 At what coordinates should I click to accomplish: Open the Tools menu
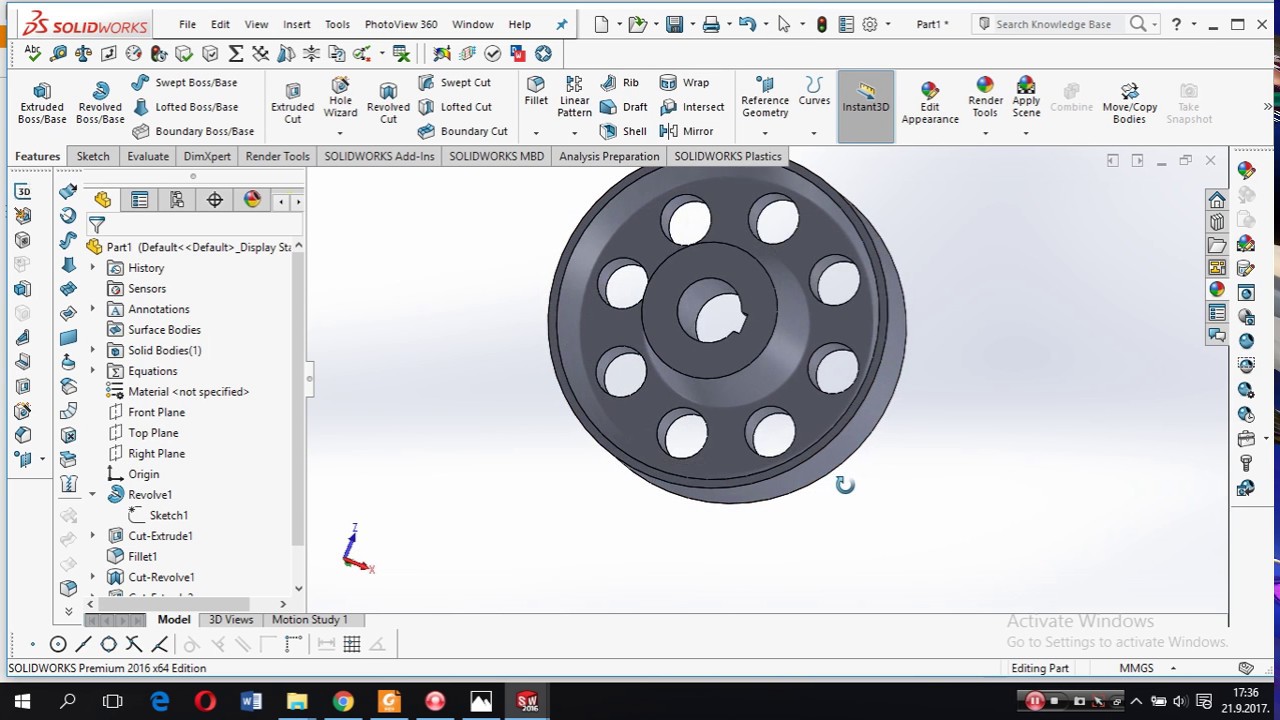coord(337,24)
